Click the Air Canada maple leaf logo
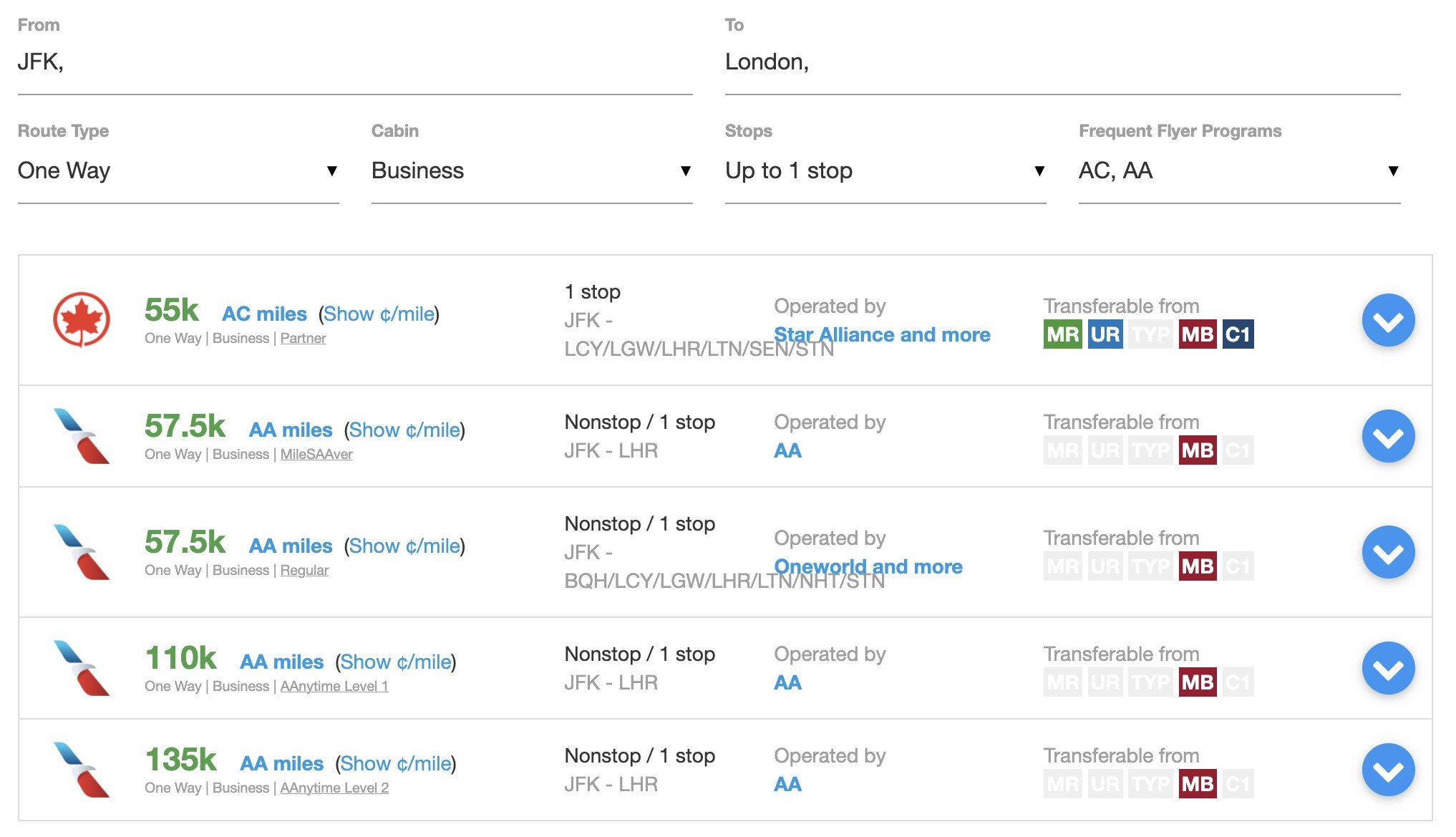 point(82,319)
